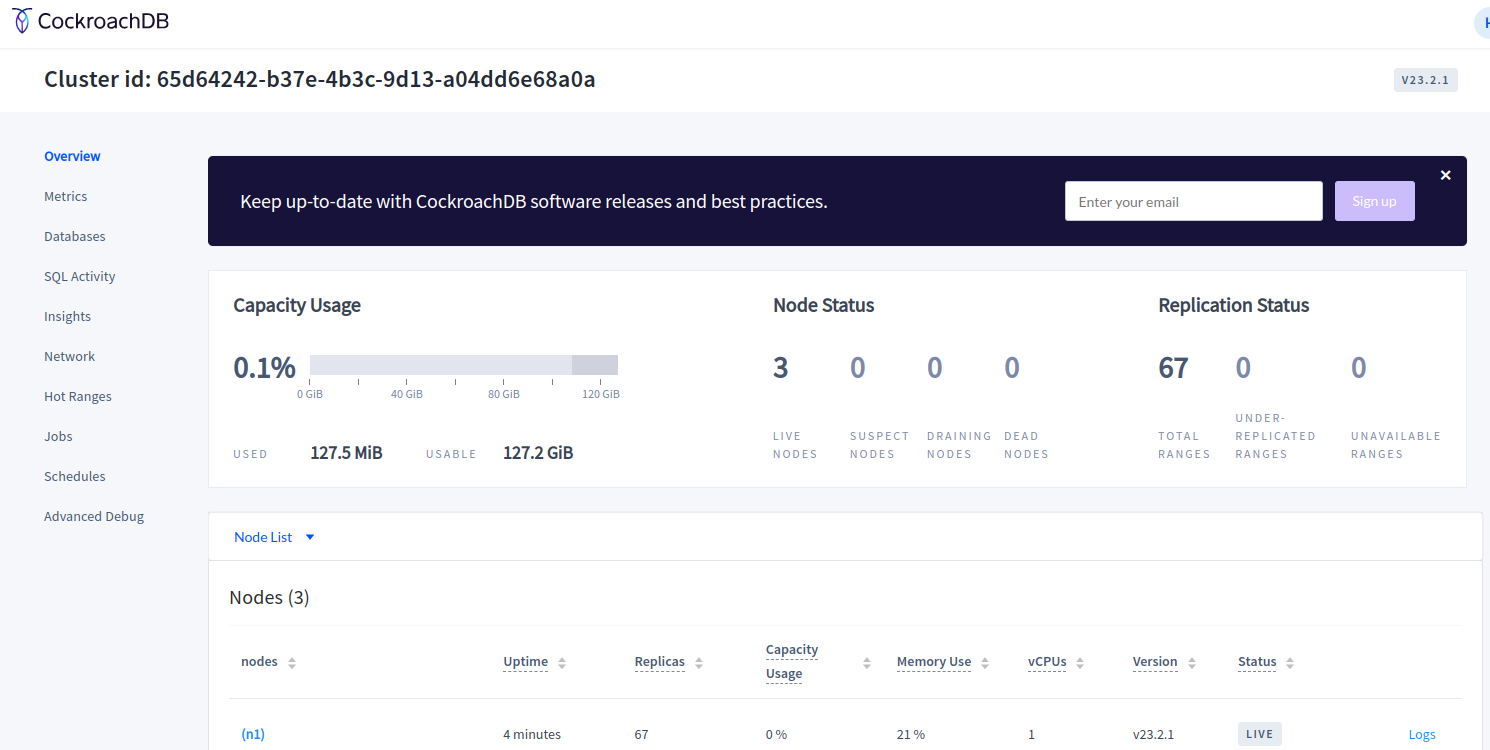Select the Cluster id text
The height and width of the screenshot is (750, 1490).
(320, 79)
